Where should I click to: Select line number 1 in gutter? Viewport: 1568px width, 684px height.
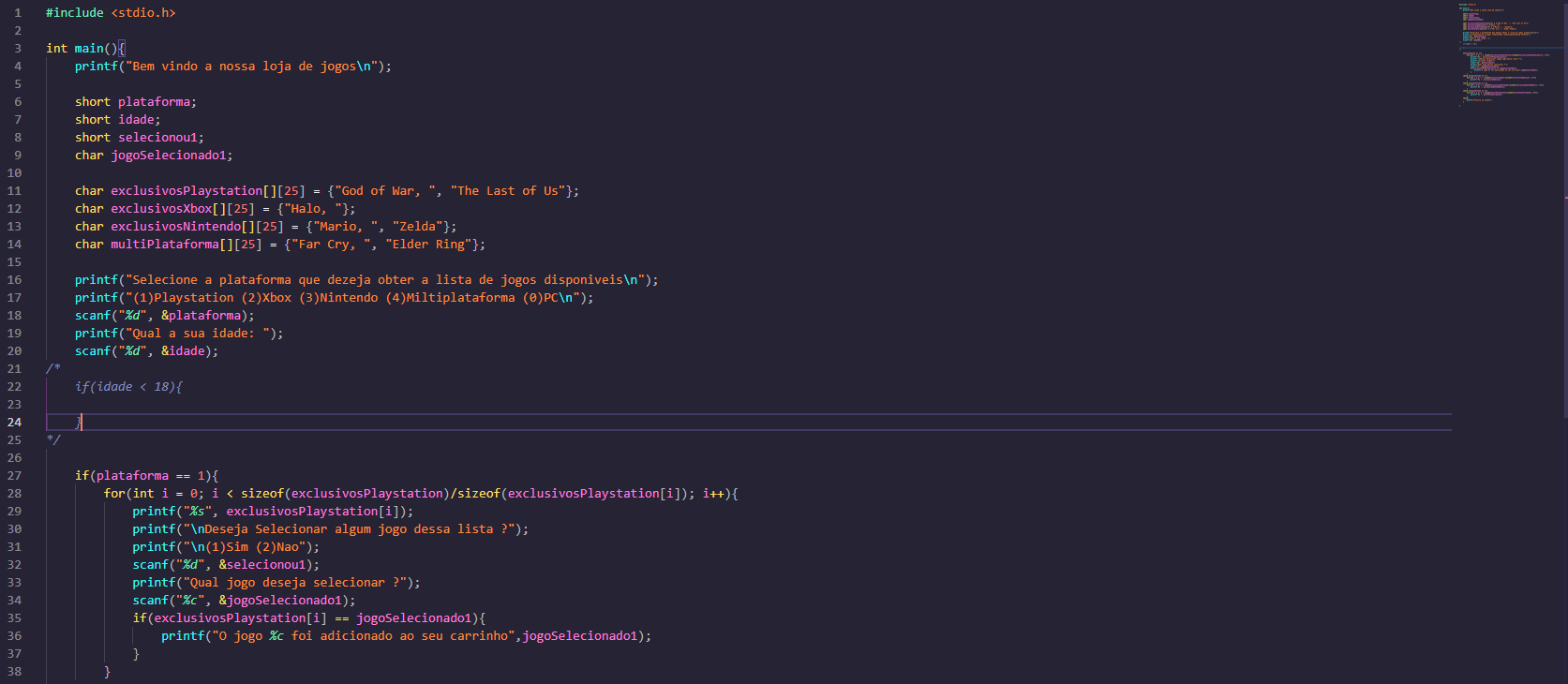pos(18,13)
